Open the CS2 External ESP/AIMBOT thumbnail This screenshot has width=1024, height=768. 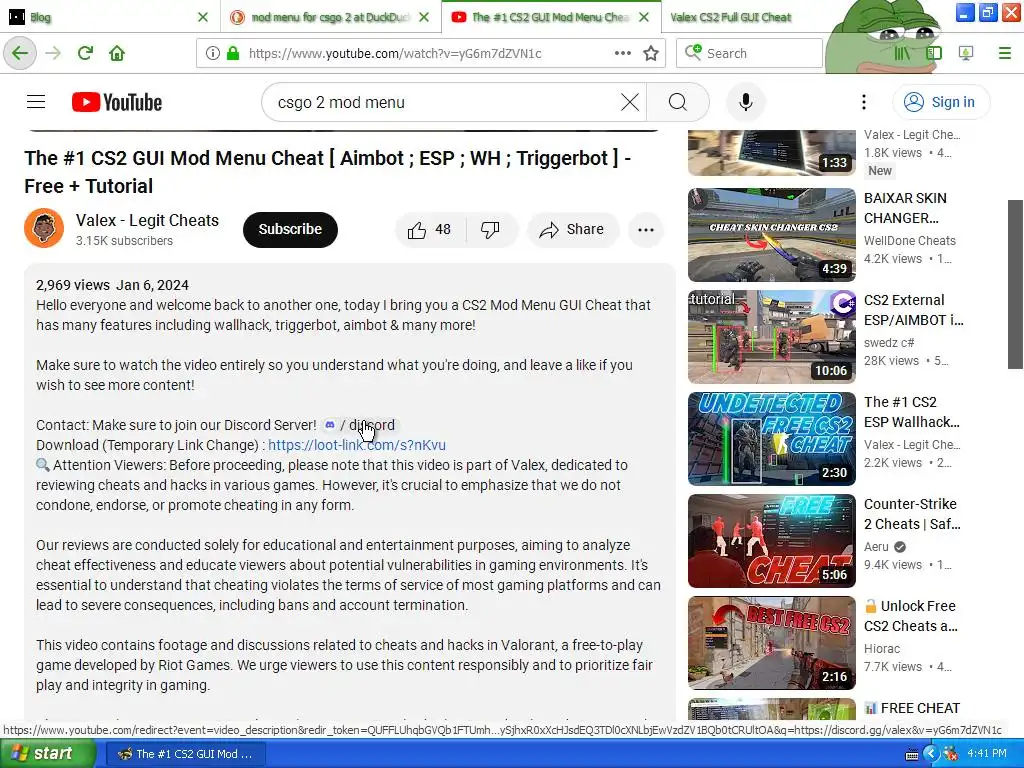click(771, 336)
